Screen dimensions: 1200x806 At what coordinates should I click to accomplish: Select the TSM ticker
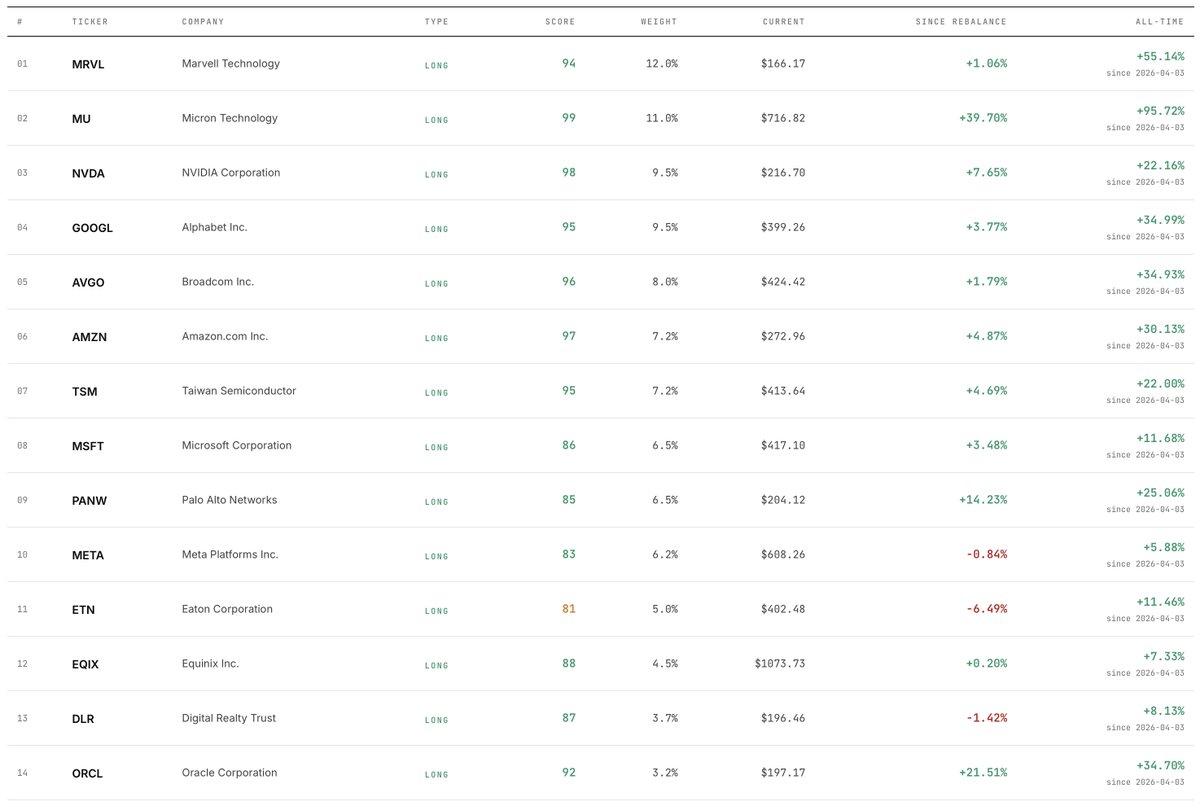(85, 391)
